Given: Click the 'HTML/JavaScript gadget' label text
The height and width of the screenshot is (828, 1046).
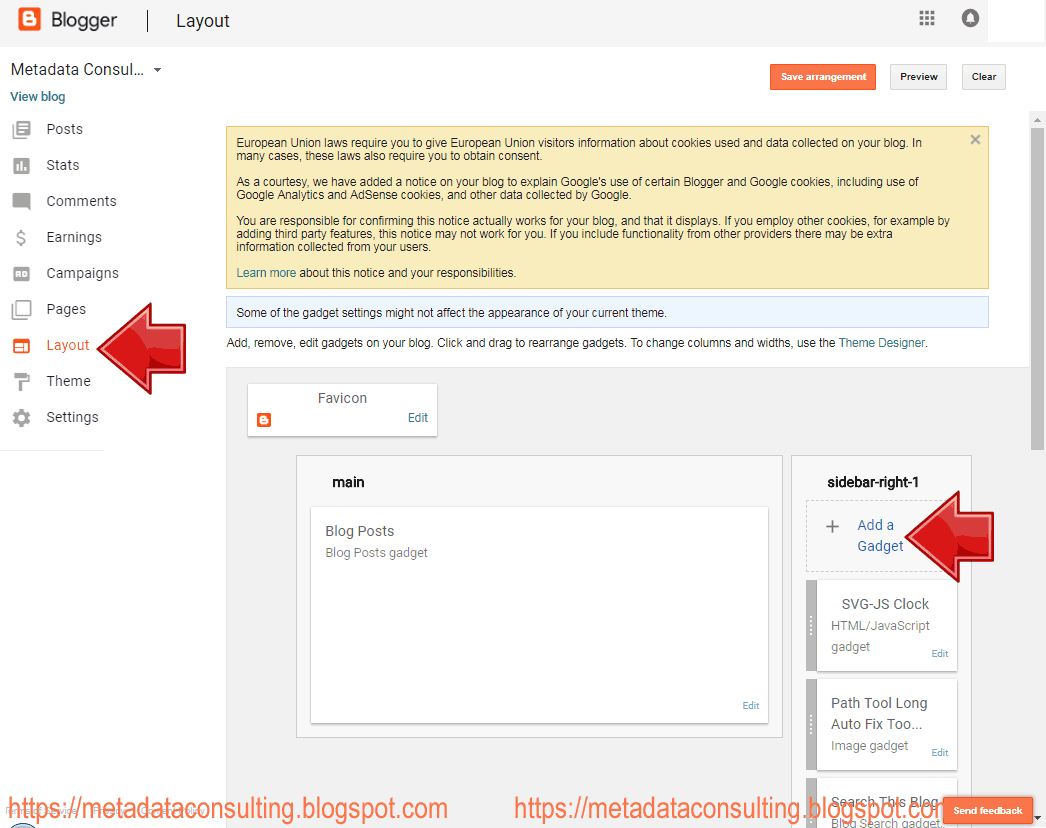Looking at the screenshot, I should 880,636.
